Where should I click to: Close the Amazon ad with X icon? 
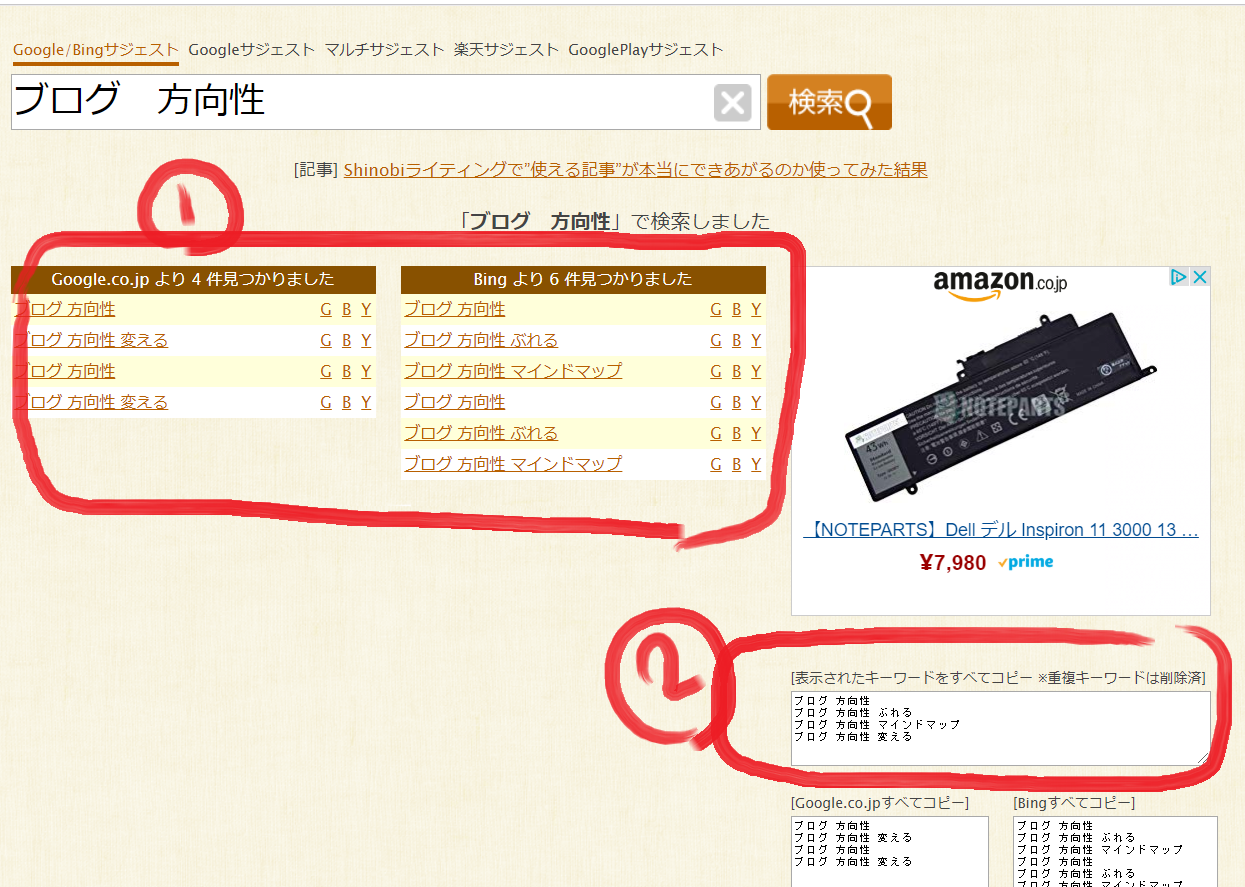pos(1200,277)
